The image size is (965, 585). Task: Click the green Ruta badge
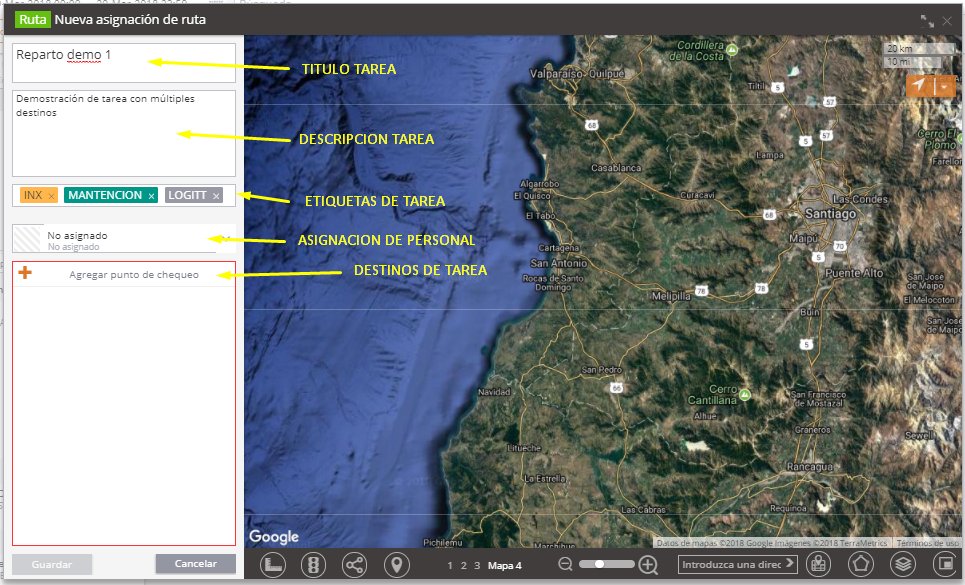33,20
